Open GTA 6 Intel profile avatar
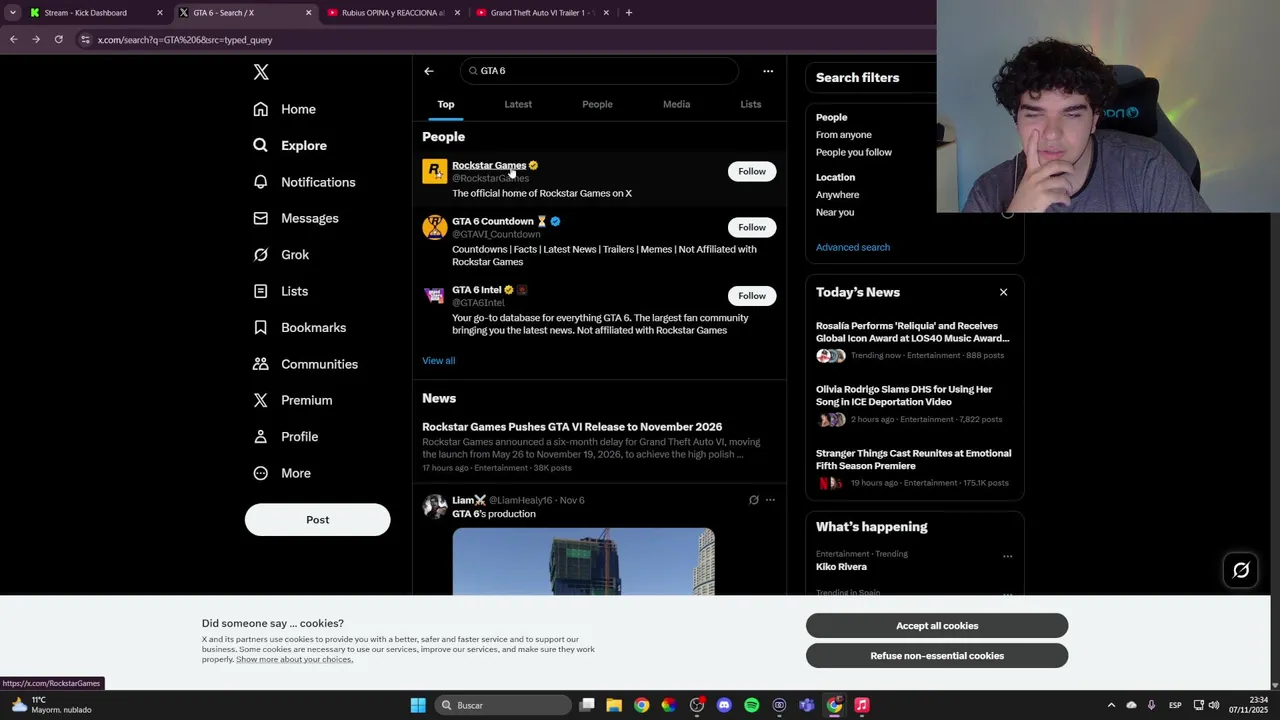 (434, 296)
